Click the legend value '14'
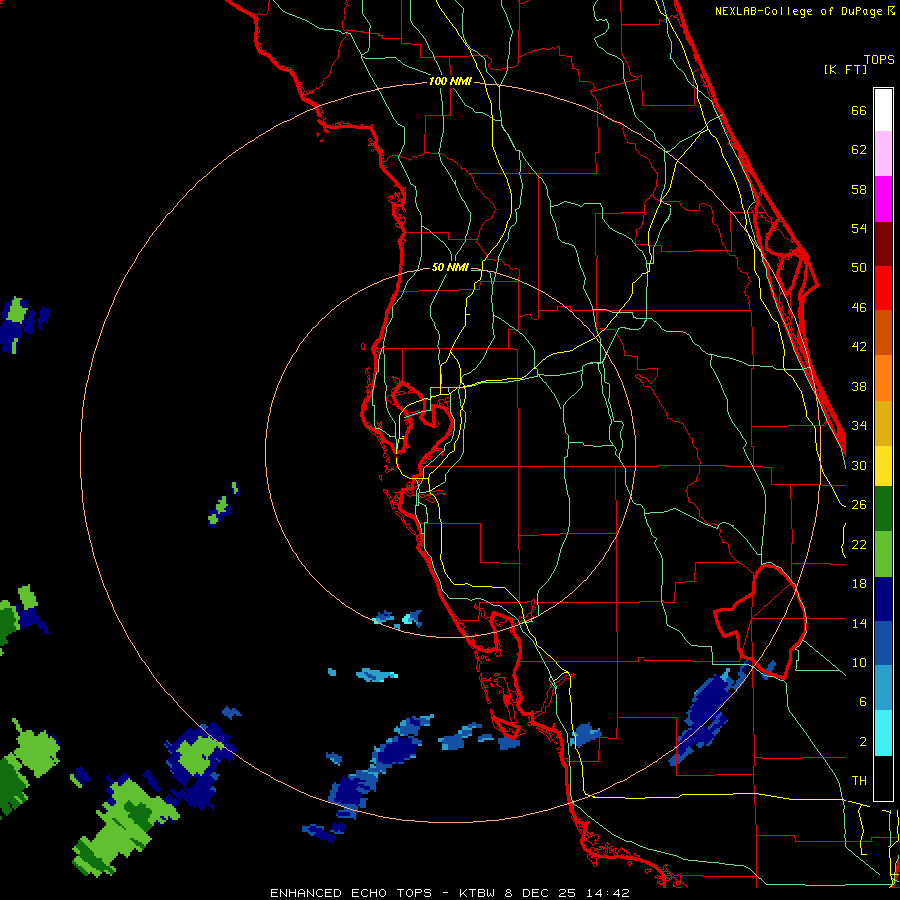 (859, 623)
